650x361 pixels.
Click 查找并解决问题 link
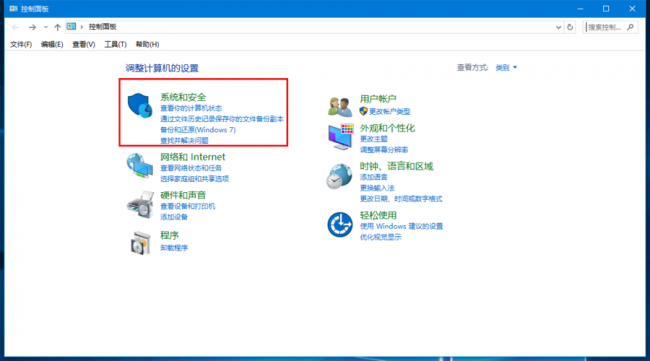click(x=184, y=141)
